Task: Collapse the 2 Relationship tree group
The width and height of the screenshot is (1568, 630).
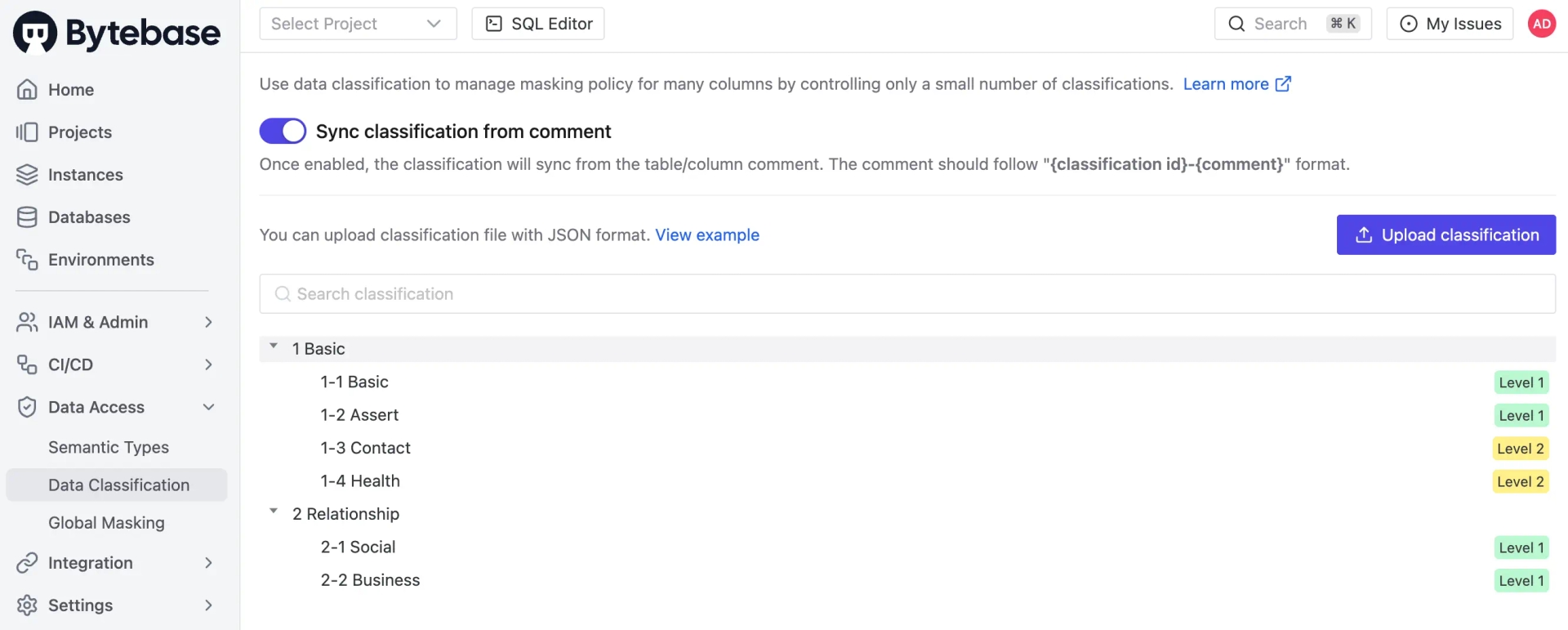Action: point(274,512)
